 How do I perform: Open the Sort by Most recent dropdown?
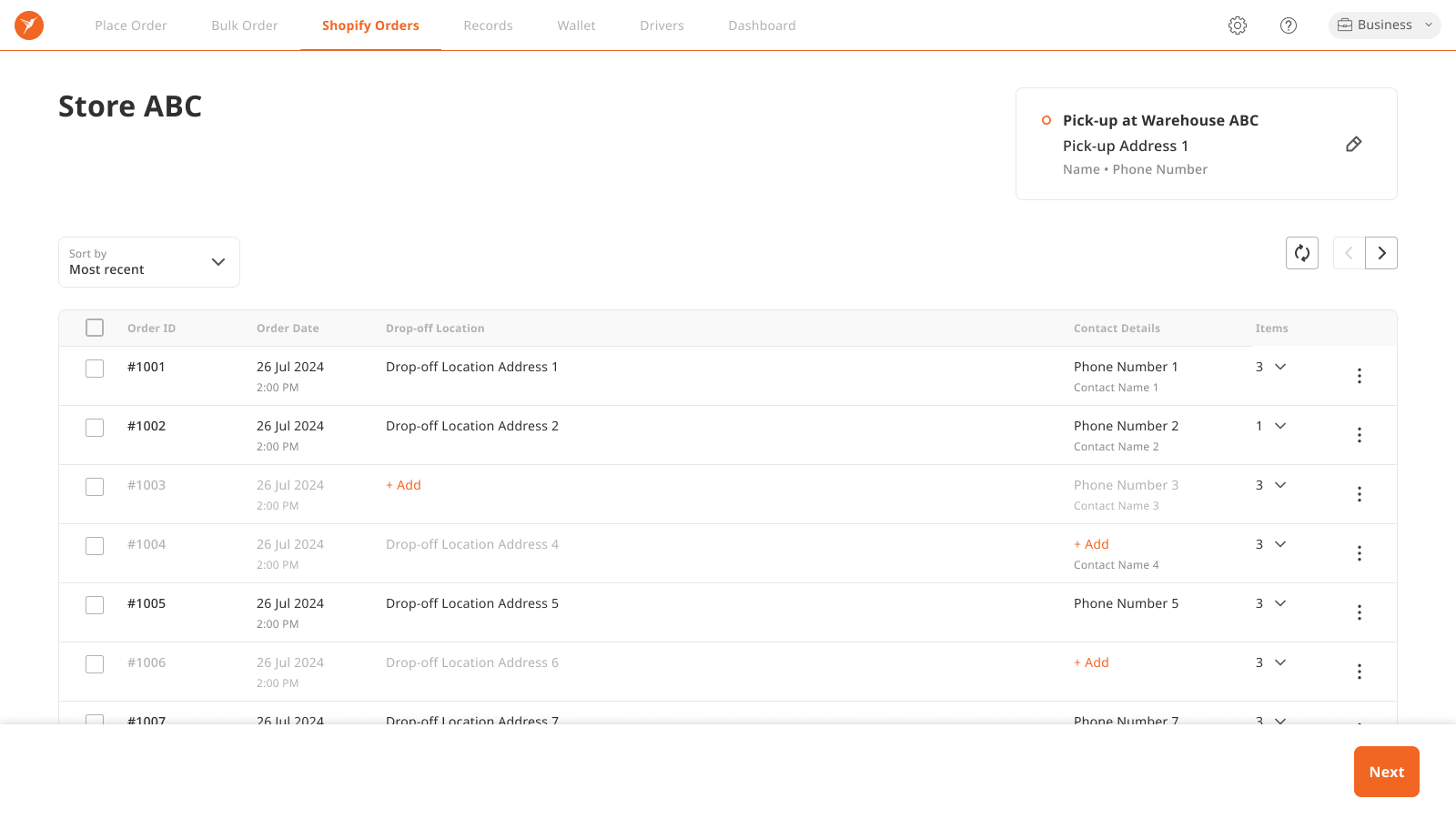(148, 261)
